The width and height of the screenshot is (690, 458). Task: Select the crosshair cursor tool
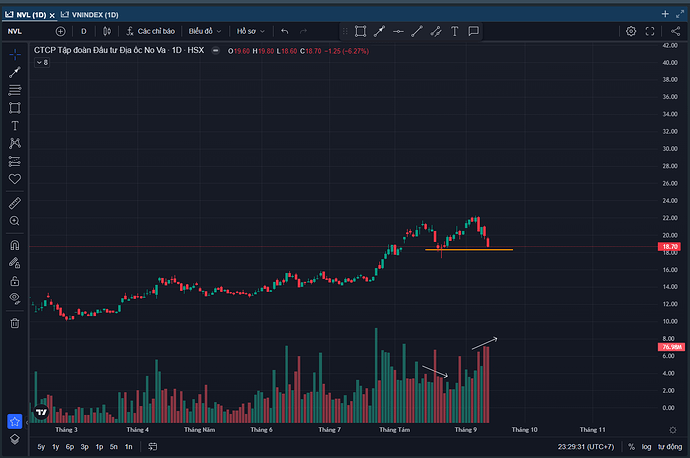pos(15,54)
